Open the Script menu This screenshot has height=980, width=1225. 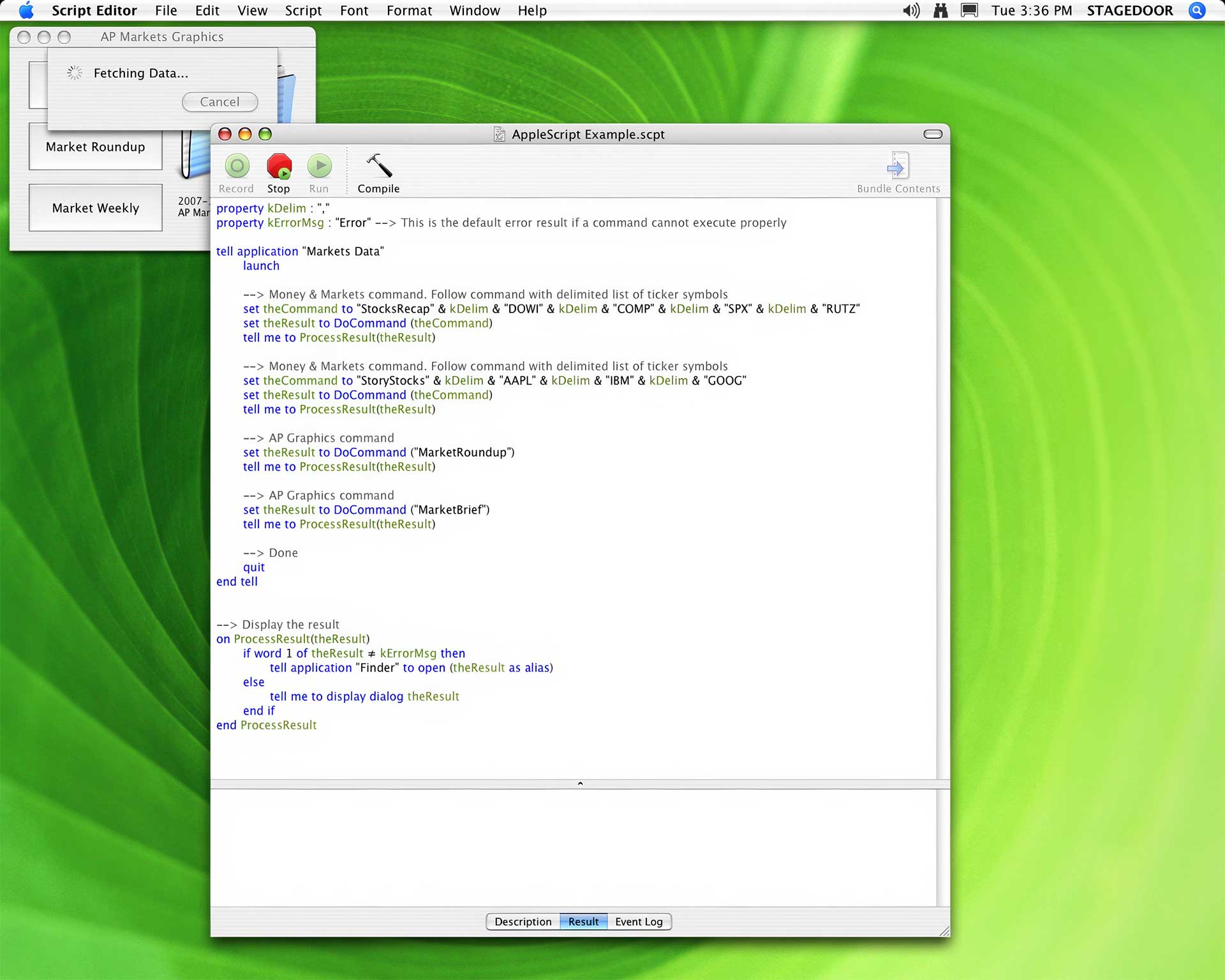tap(303, 10)
